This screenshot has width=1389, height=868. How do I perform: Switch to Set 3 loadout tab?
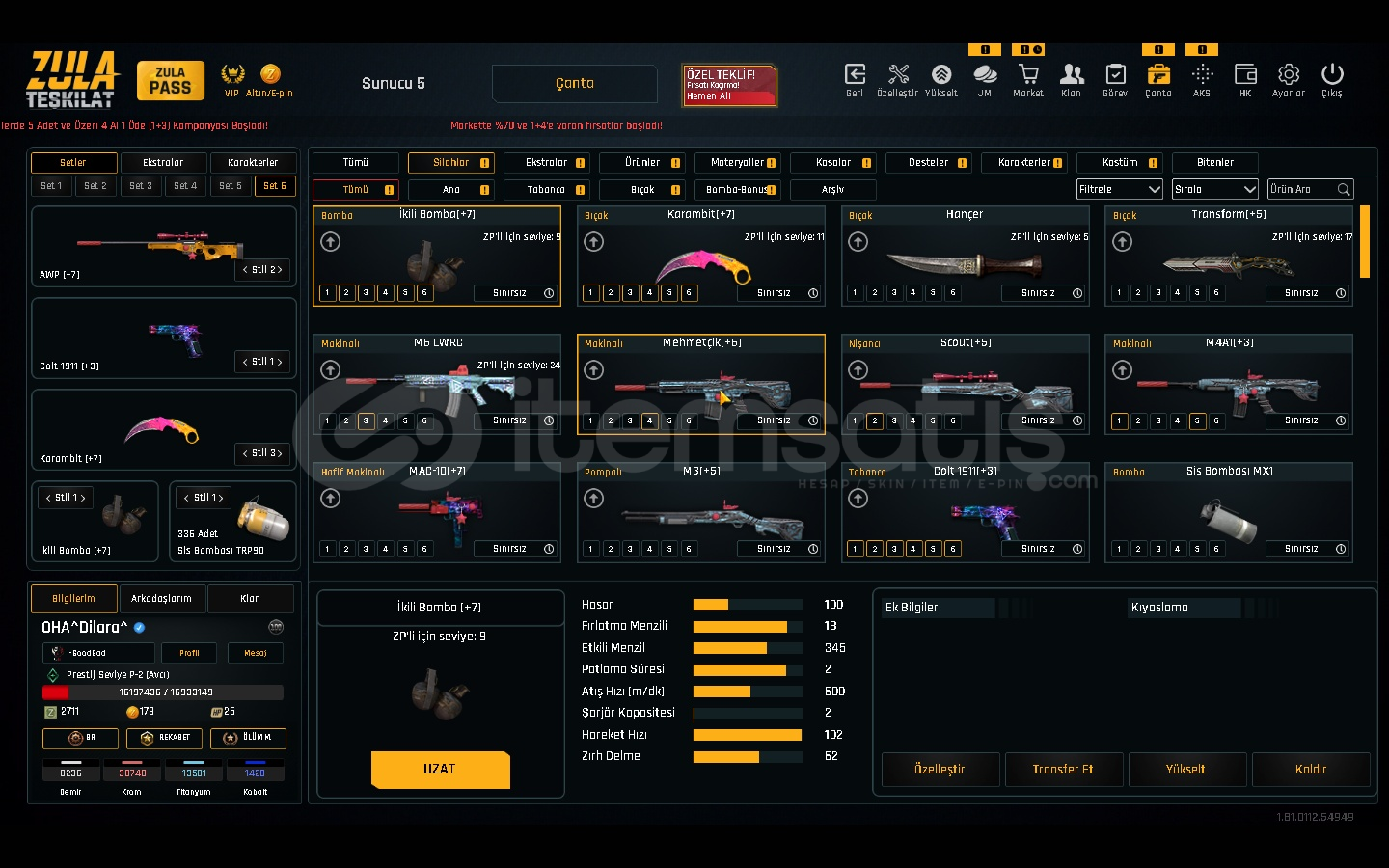141,186
